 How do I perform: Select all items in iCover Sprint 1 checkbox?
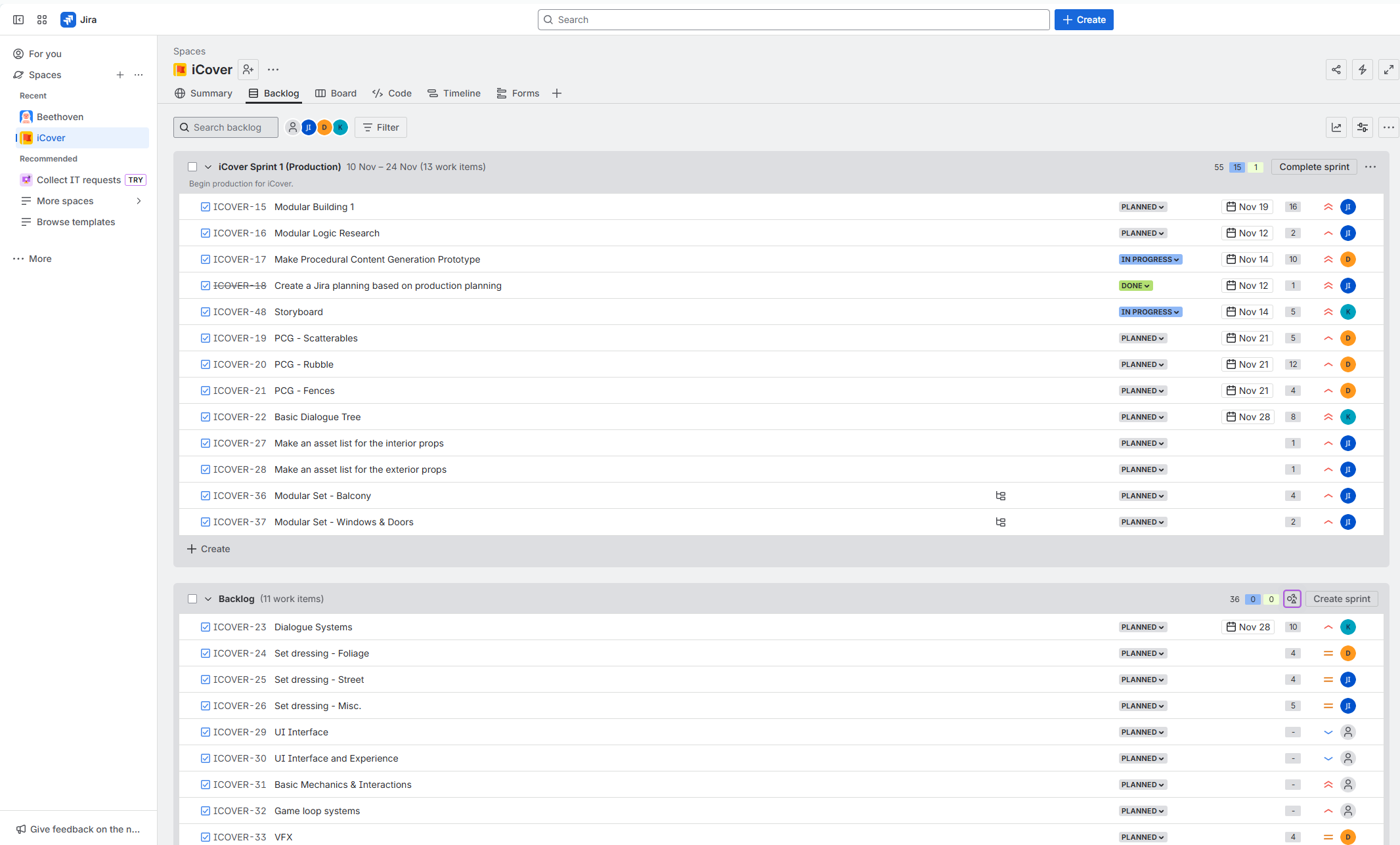click(x=192, y=167)
